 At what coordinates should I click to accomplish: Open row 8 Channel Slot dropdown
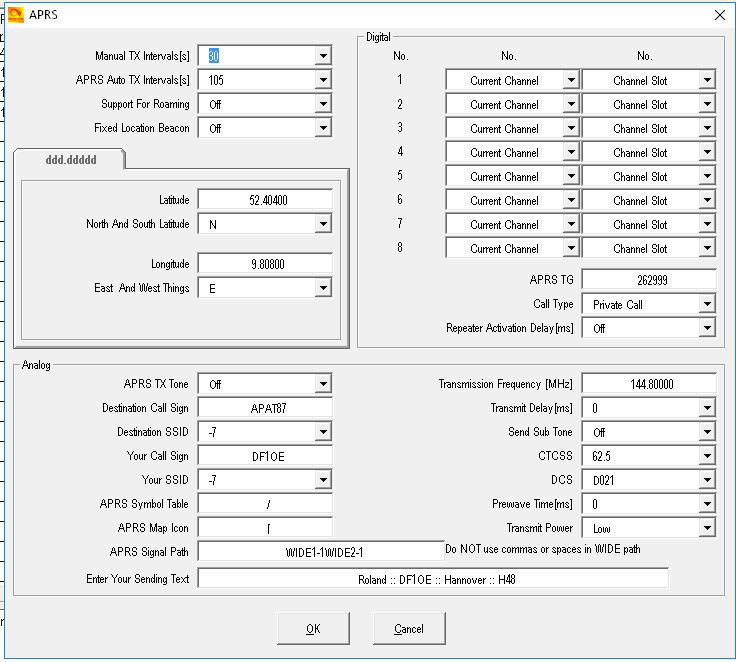707,248
